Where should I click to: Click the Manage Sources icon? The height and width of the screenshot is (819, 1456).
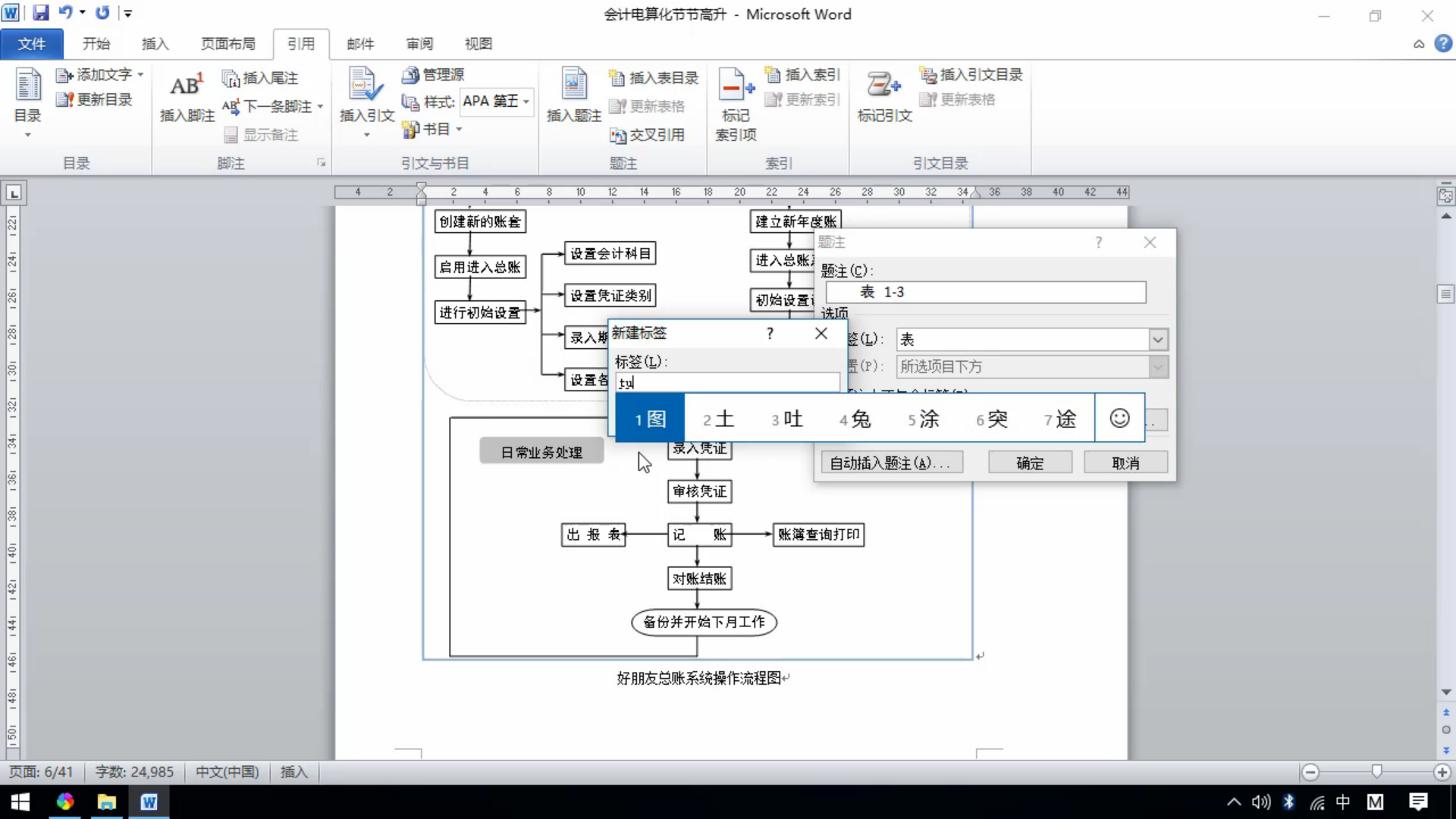click(x=410, y=74)
